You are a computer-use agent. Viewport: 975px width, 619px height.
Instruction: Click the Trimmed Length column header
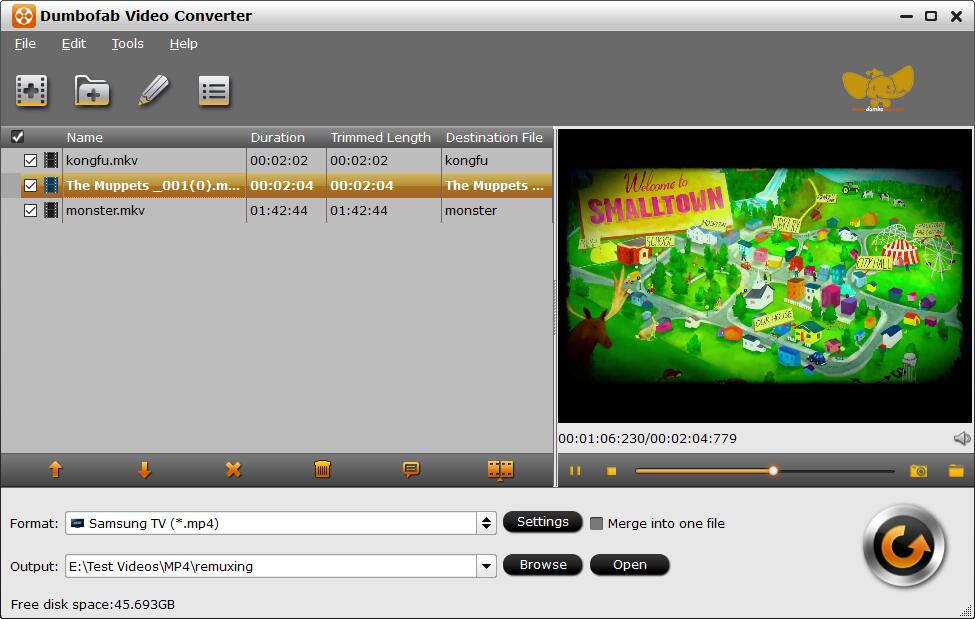pyautogui.click(x=381, y=137)
